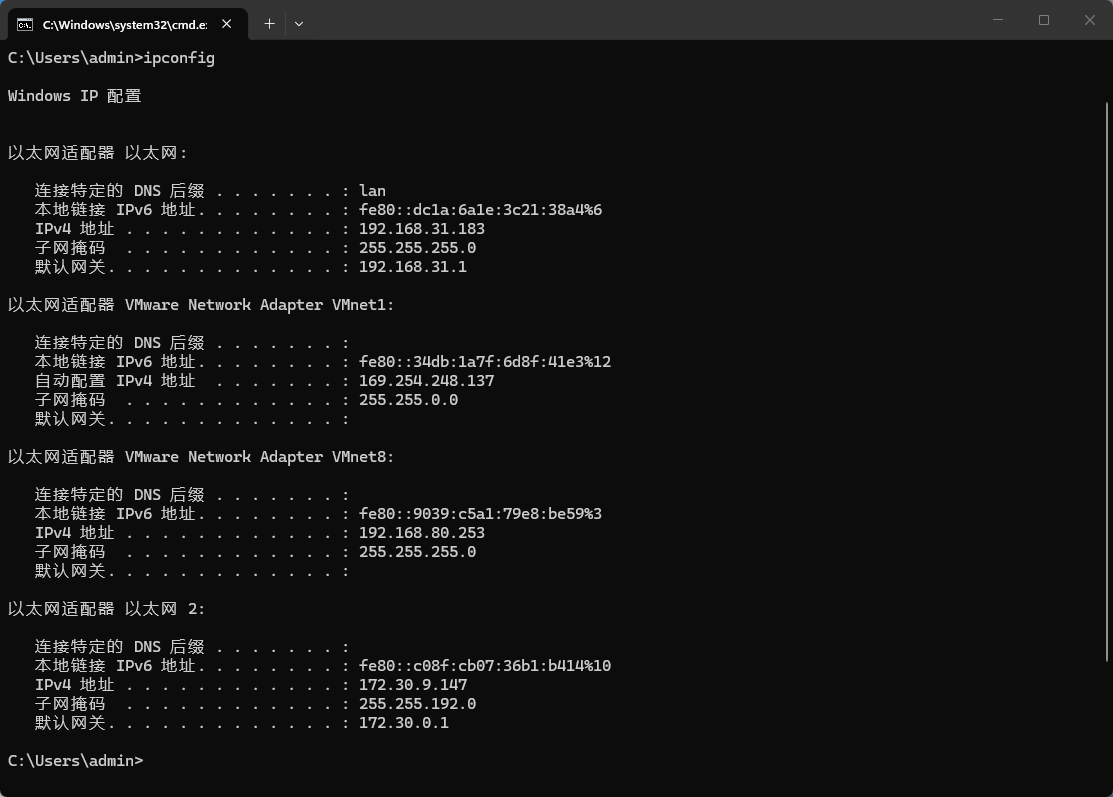Click the IPv4 address 192.168.31.183

click(x=422, y=229)
